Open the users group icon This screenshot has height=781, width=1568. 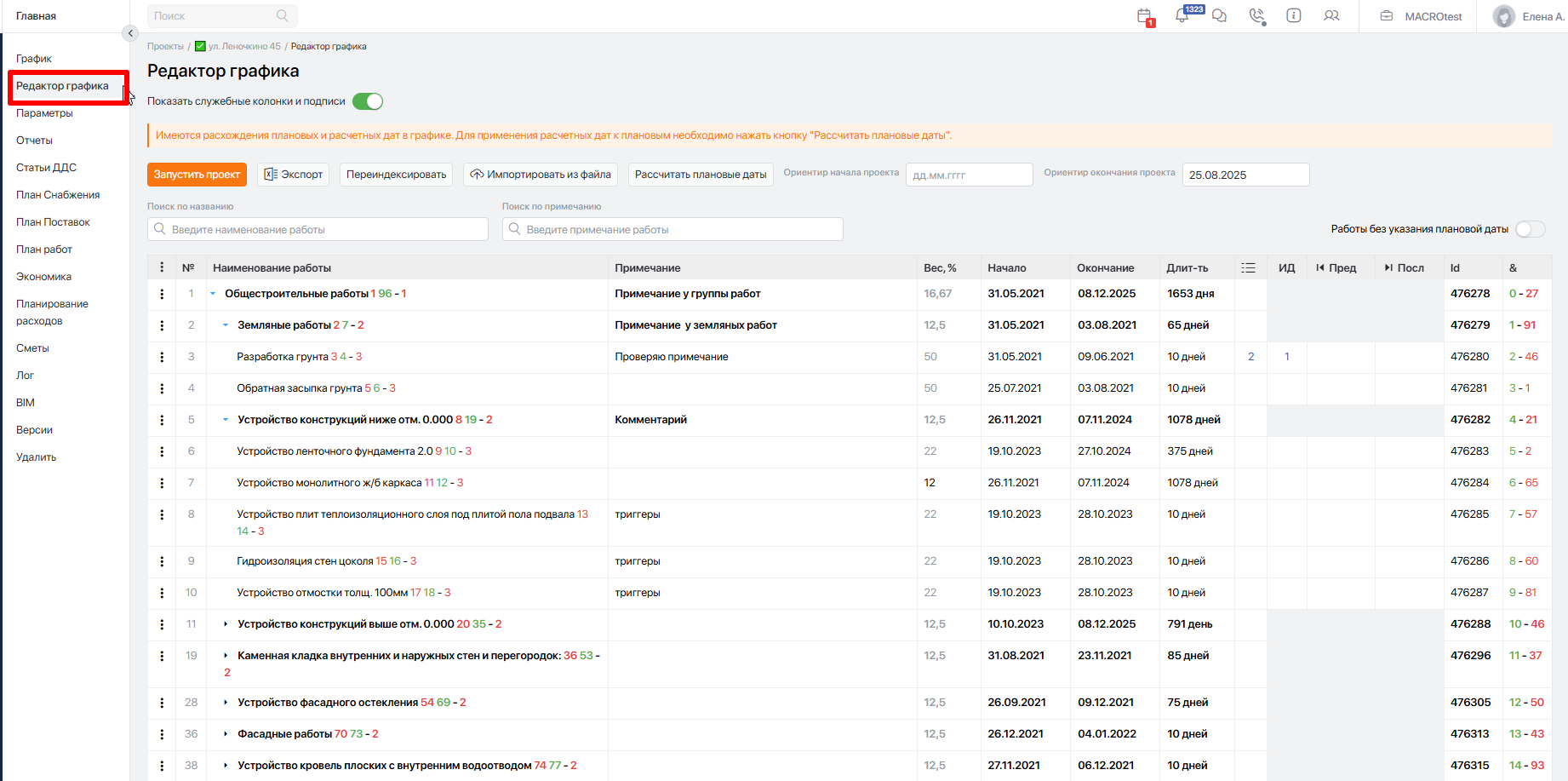pos(1331,16)
